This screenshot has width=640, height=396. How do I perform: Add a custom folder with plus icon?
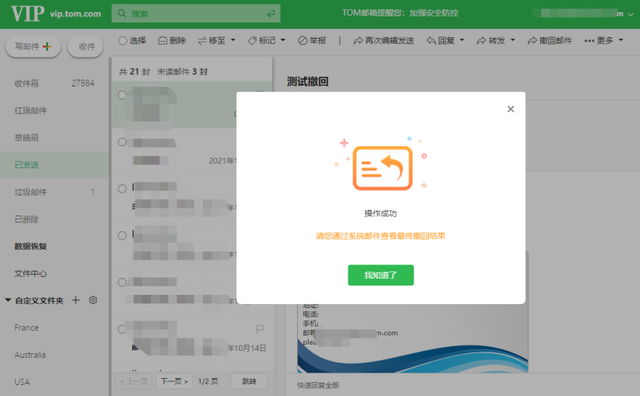(76, 300)
